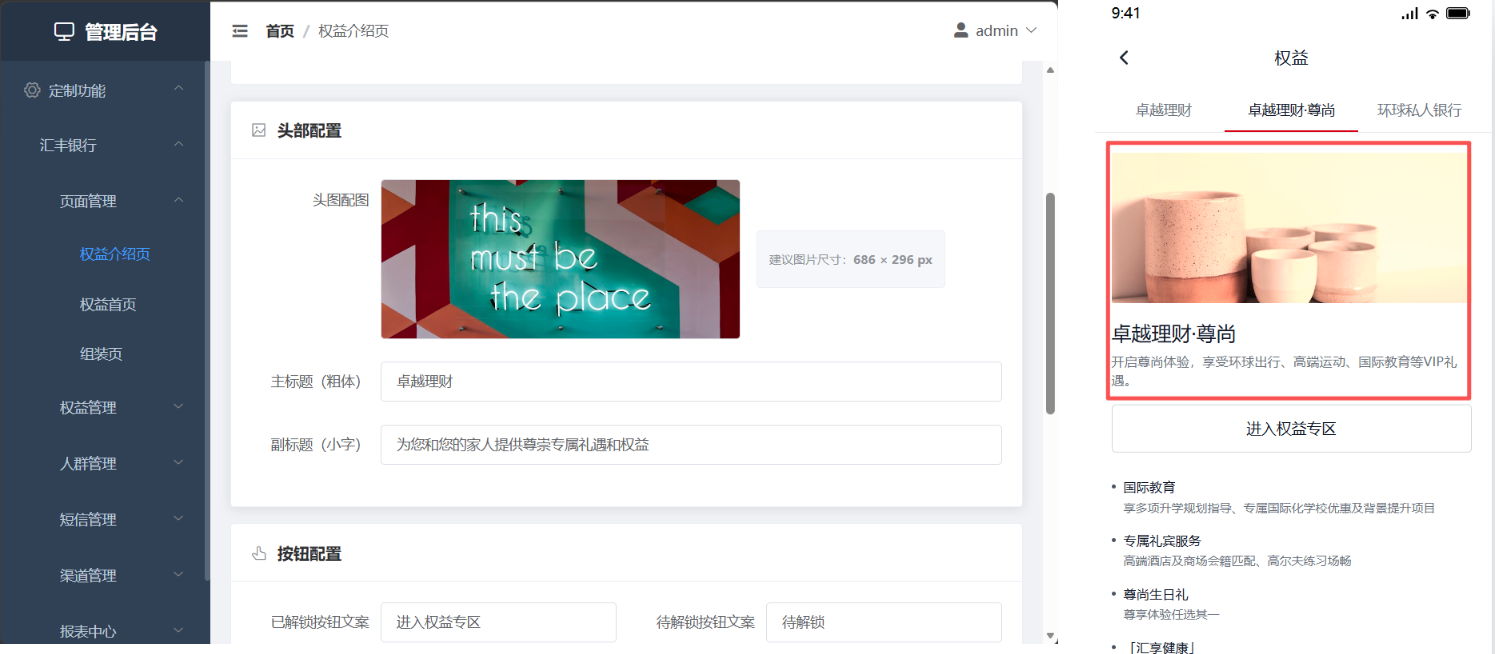Click the admin user avatar icon
Viewport: 1495px width, 654px height.
(961, 30)
